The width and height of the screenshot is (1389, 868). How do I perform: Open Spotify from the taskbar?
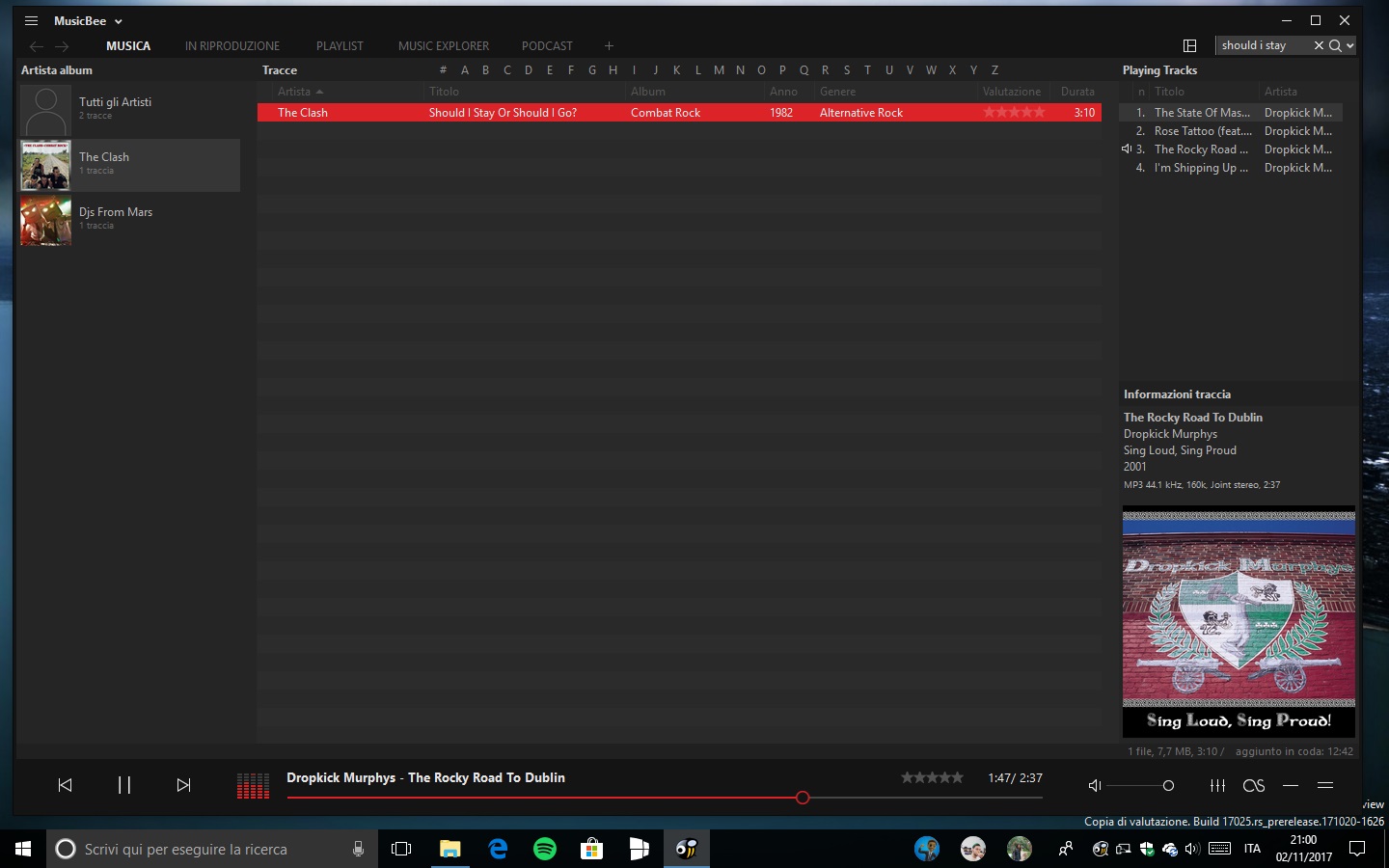click(x=545, y=849)
